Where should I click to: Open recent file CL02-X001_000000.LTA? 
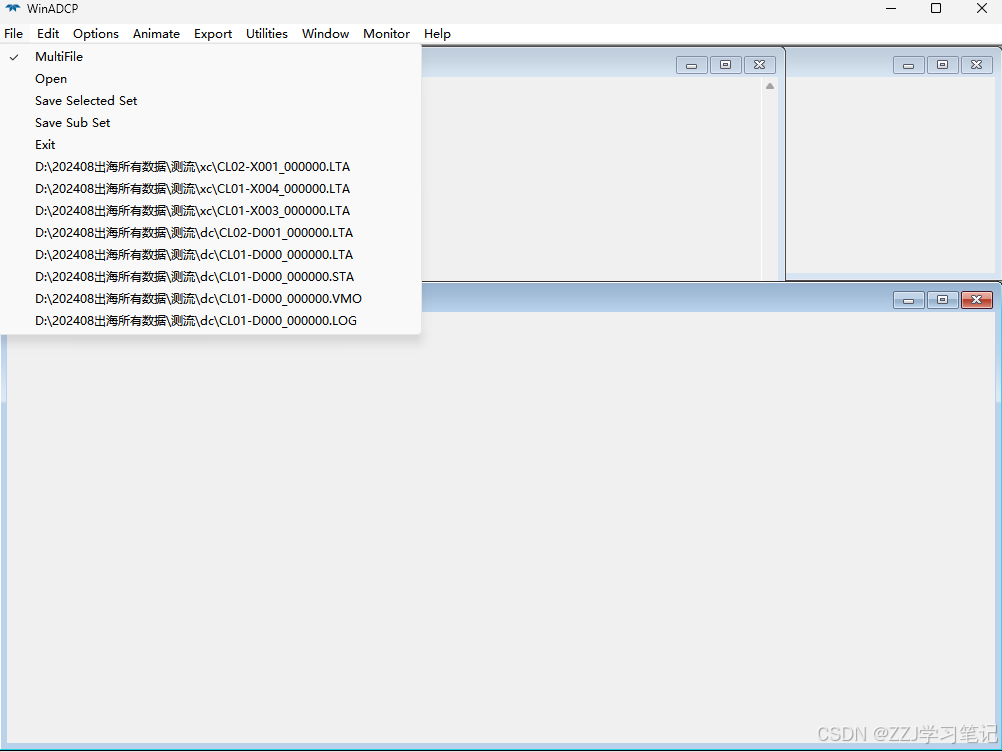pyautogui.click(x=210, y=167)
